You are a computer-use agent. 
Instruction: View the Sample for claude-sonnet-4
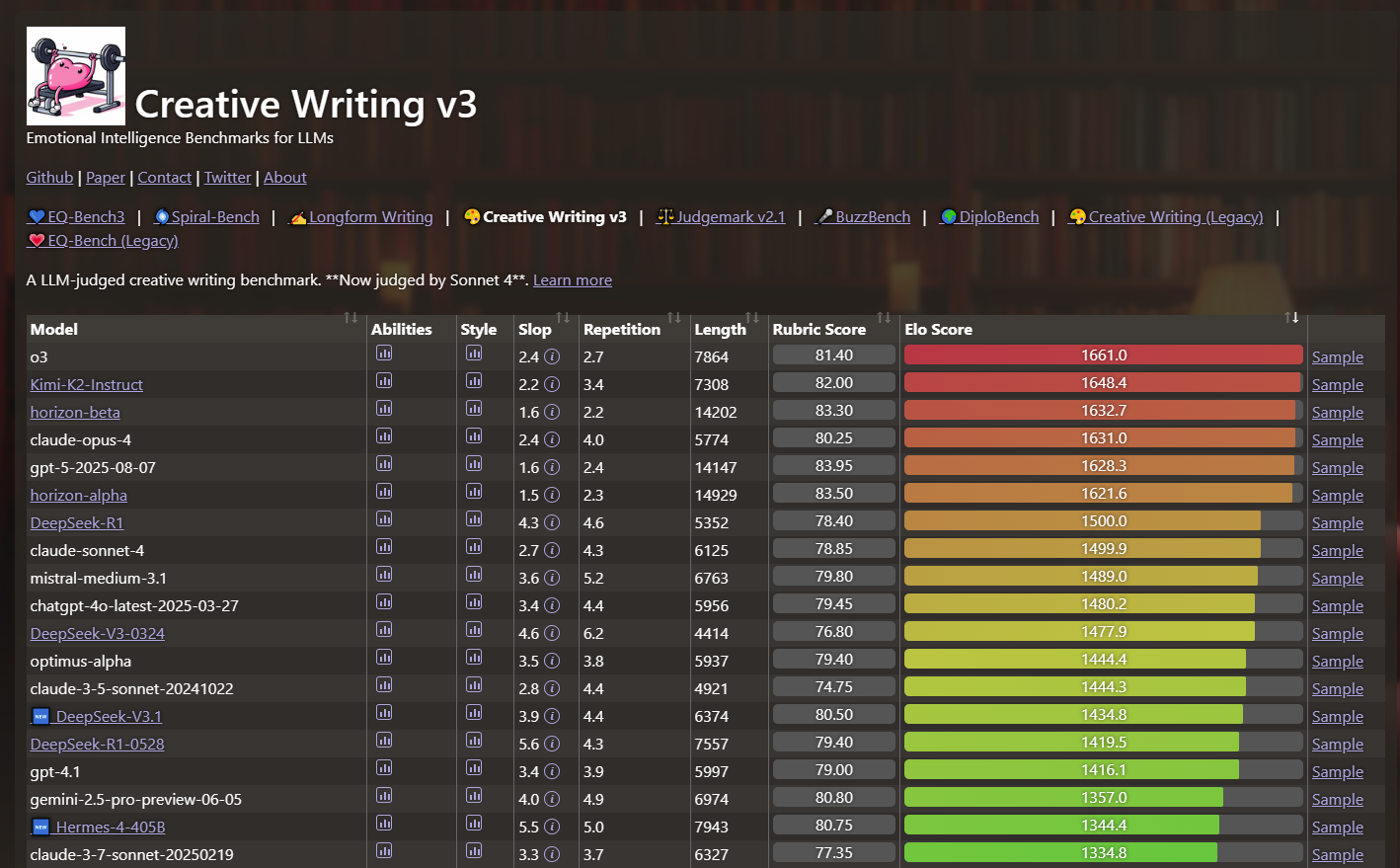coord(1338,551)
